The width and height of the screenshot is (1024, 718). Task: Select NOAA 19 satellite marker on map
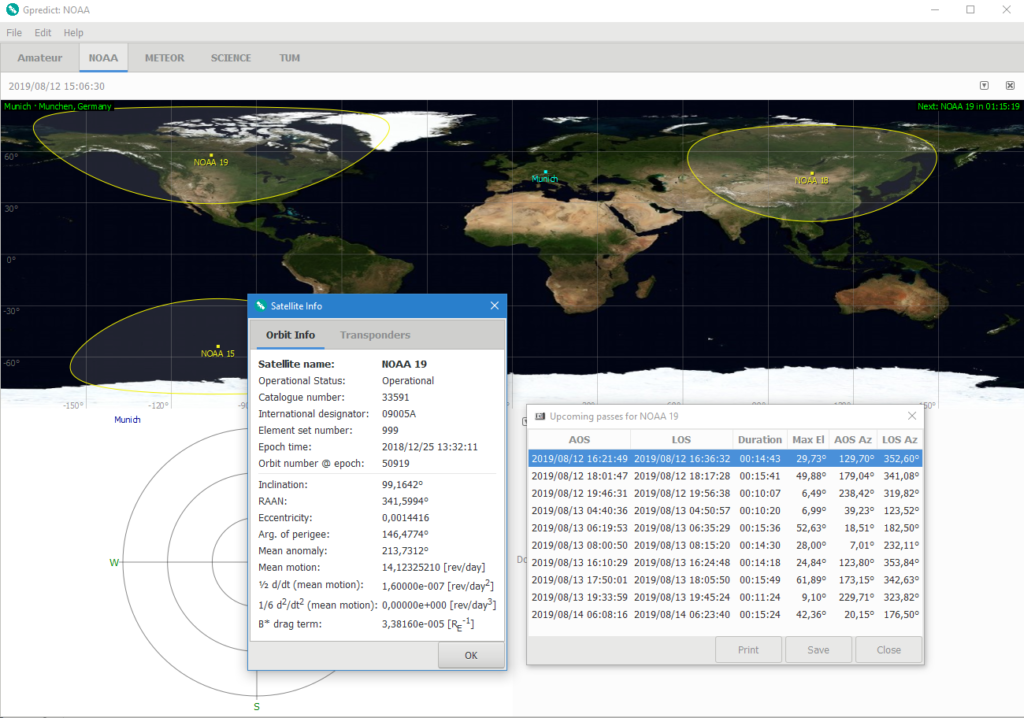point(211,155)
